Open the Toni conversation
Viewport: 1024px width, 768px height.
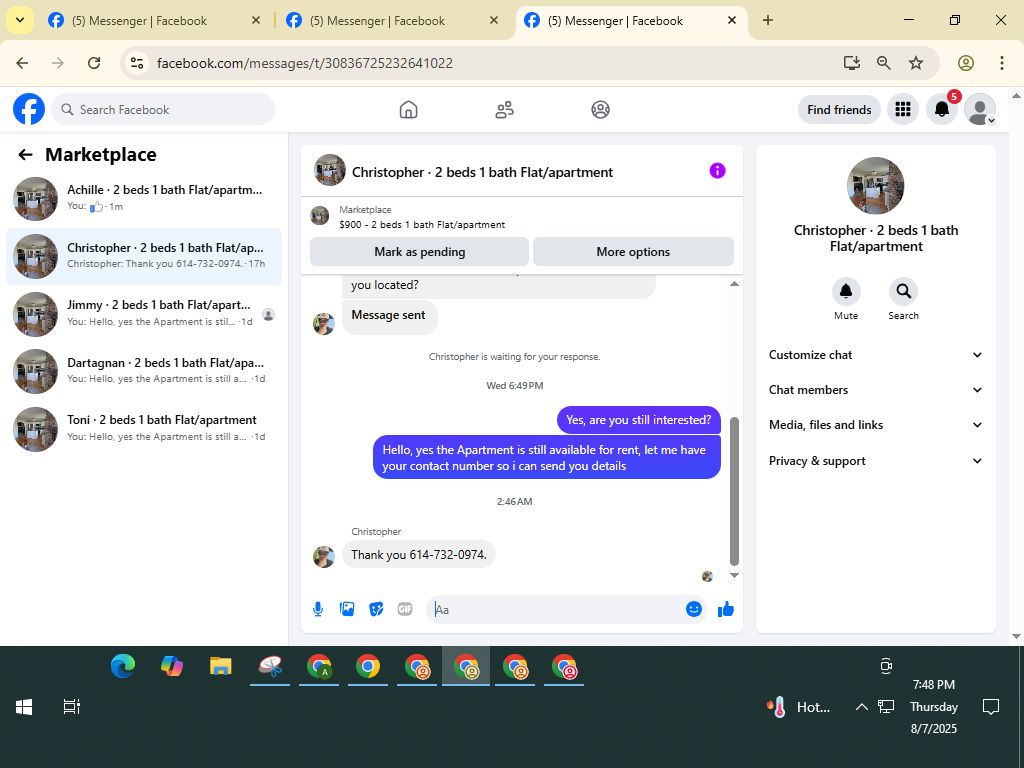click(144, 429)
